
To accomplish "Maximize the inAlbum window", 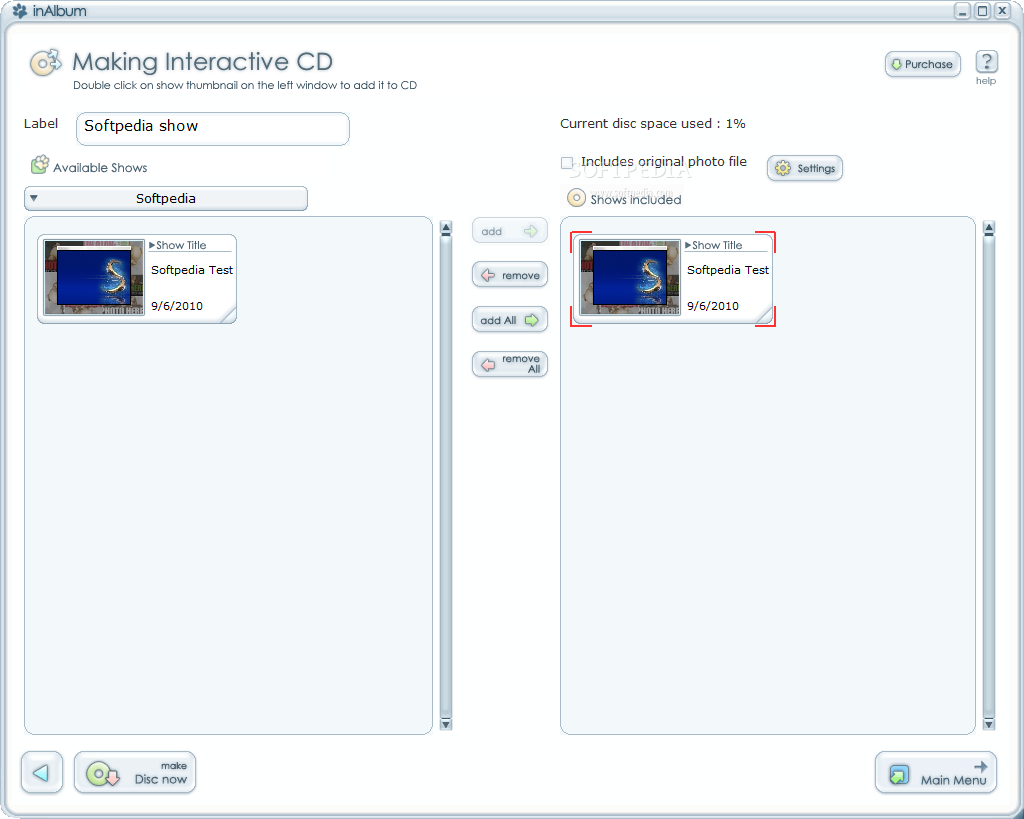I will click(982, 11).
